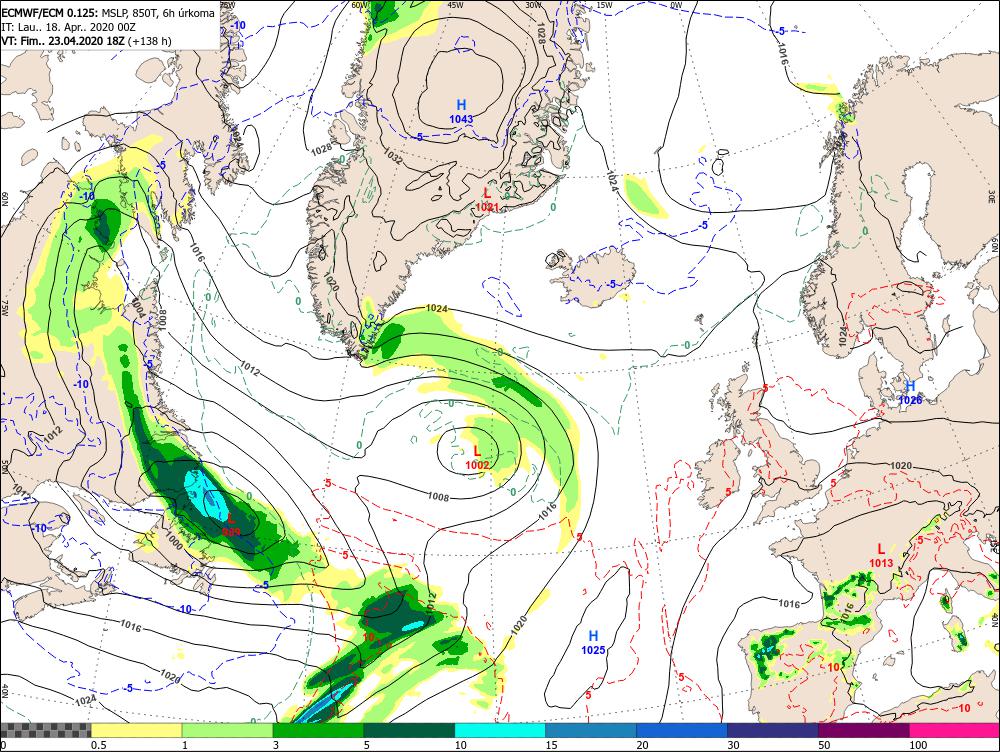Click the 'L 1013' low over the Alps
Viewport: 1000px width, 752px height.
(x=881, y=555)
